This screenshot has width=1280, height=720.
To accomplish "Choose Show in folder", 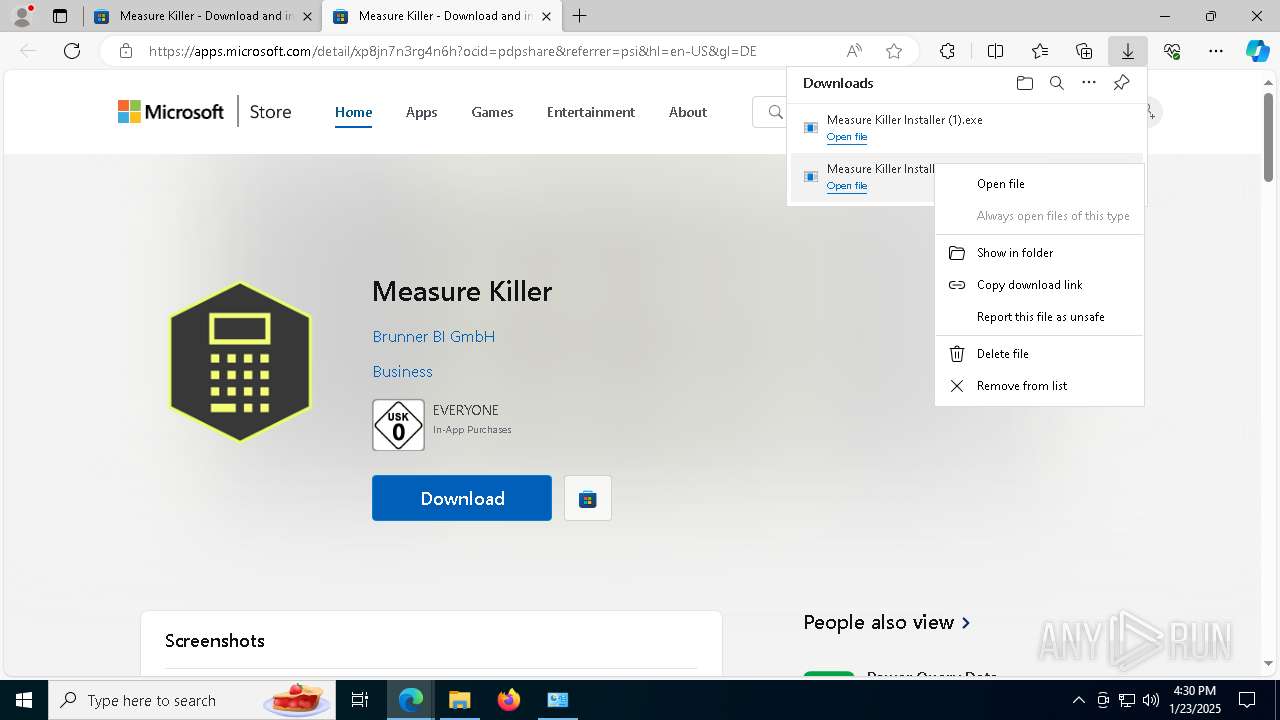I will pyautogui.click(x=1039, y=253).
